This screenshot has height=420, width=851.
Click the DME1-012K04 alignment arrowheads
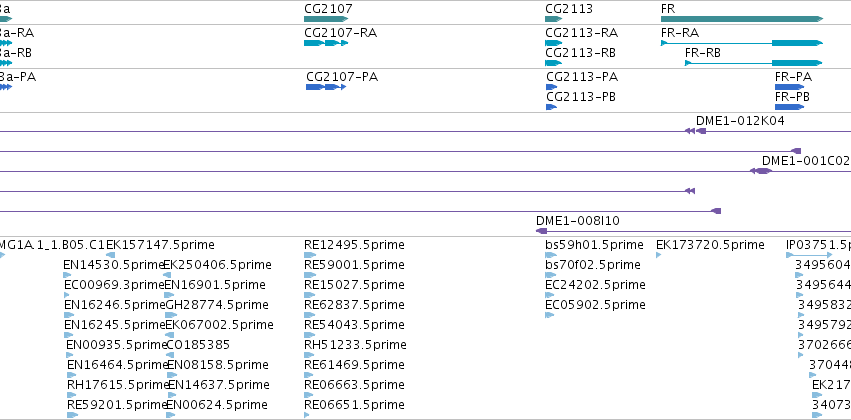tap(695, 131)
